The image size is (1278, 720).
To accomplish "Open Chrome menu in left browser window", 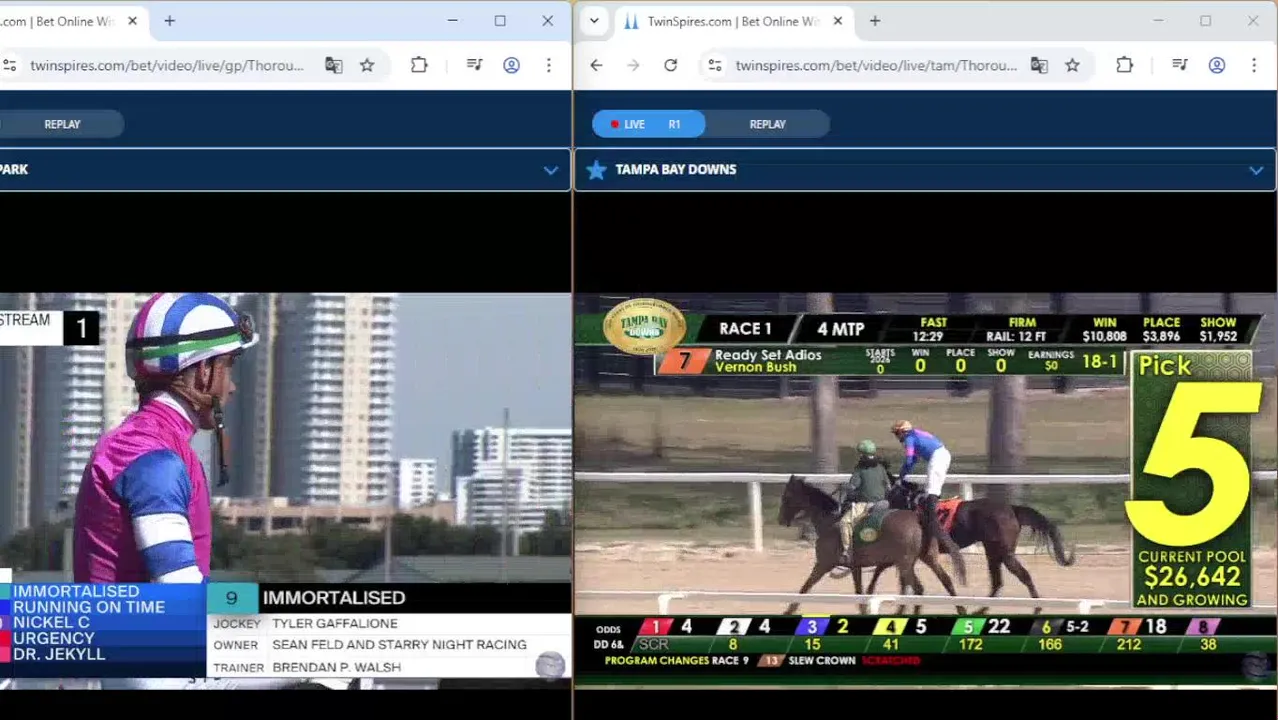I will point(548,65).
